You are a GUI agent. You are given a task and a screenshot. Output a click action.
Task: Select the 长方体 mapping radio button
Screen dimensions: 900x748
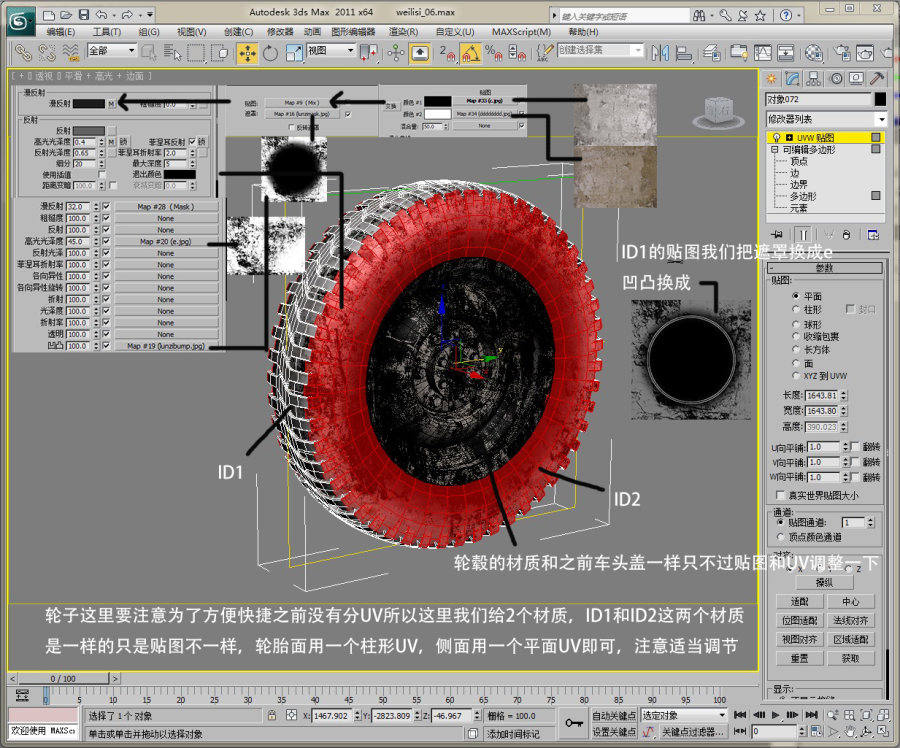pos(796,350)
